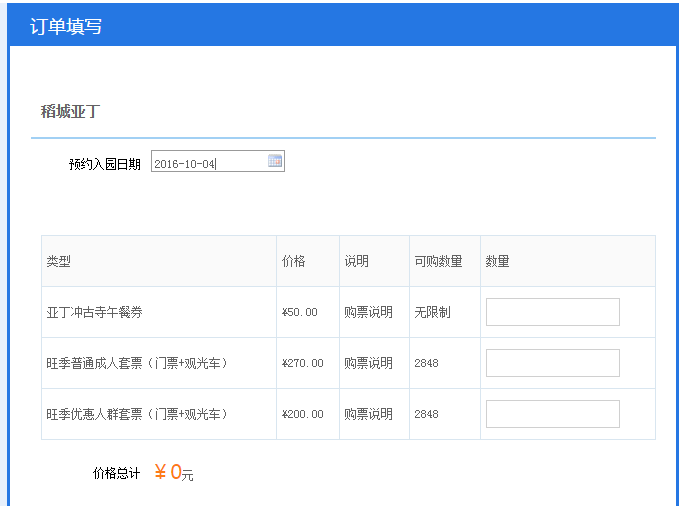The height and width of the screenshot is (506, 687).
Task: Click the 数量 column header
Action: click(497, 262)
